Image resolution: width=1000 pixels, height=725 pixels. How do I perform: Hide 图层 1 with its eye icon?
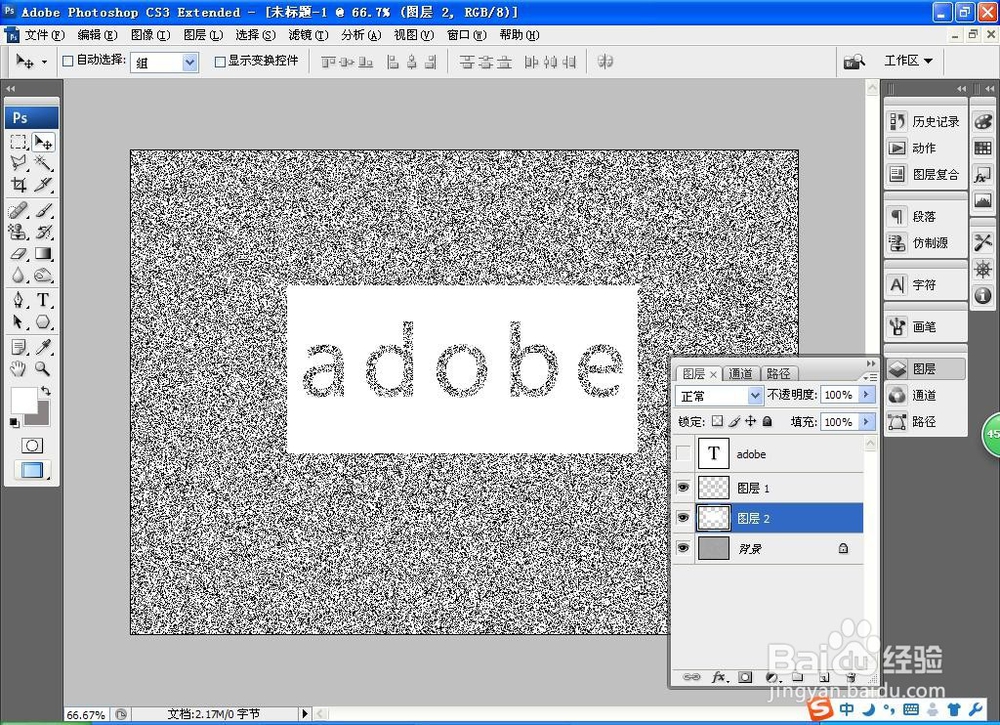(683, 488)
